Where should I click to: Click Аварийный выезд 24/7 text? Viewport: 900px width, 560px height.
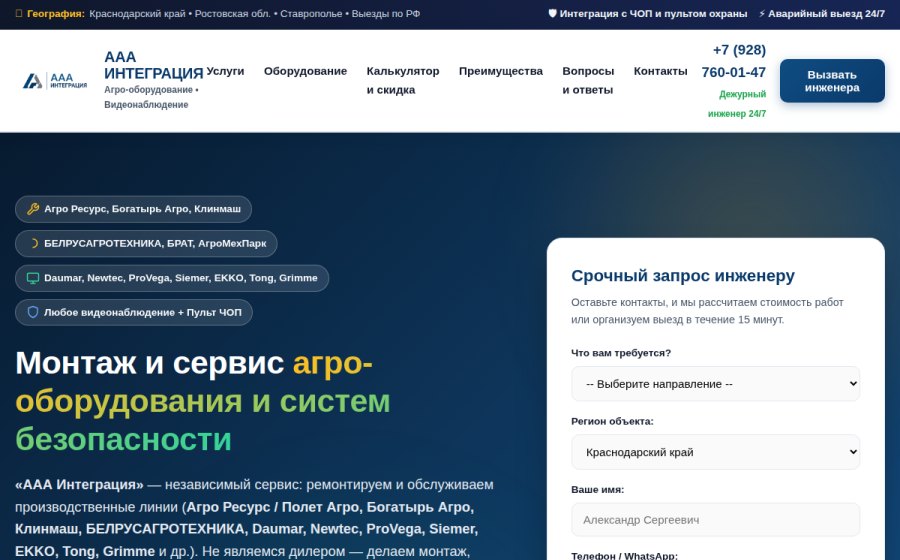[826, 13]
